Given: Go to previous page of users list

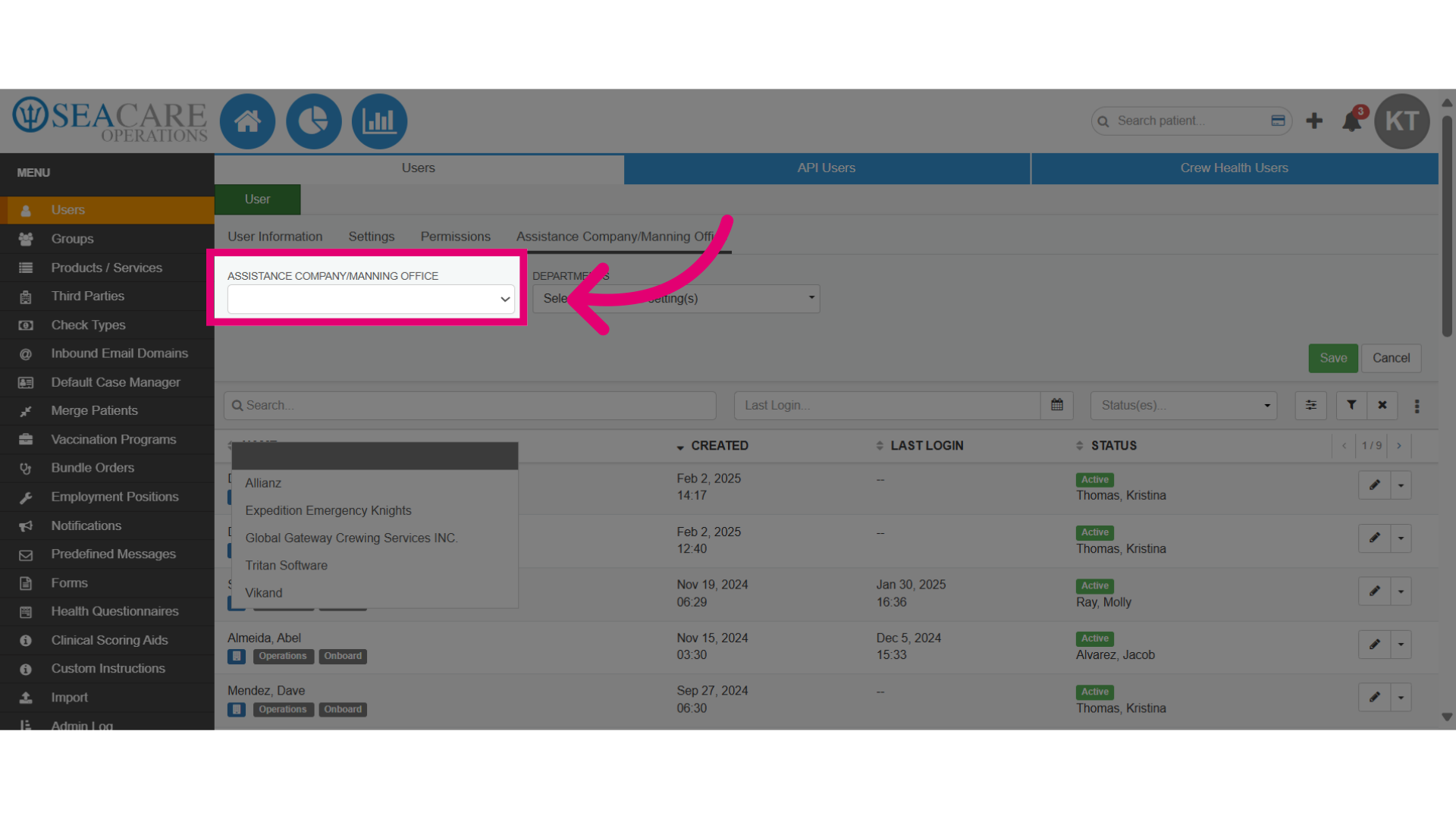Looking at the screenshot, I should 1344,445.
